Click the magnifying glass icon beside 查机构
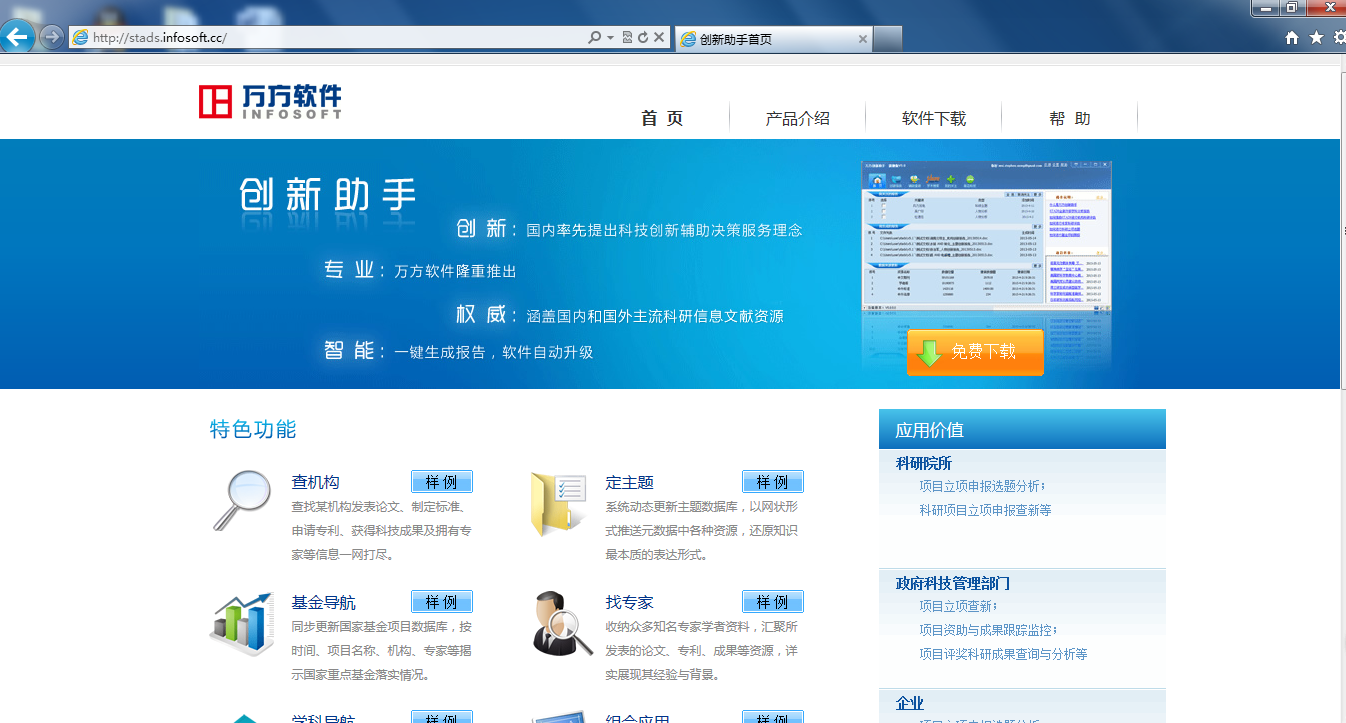The image size is (1346, 723). tap(242, 501)
